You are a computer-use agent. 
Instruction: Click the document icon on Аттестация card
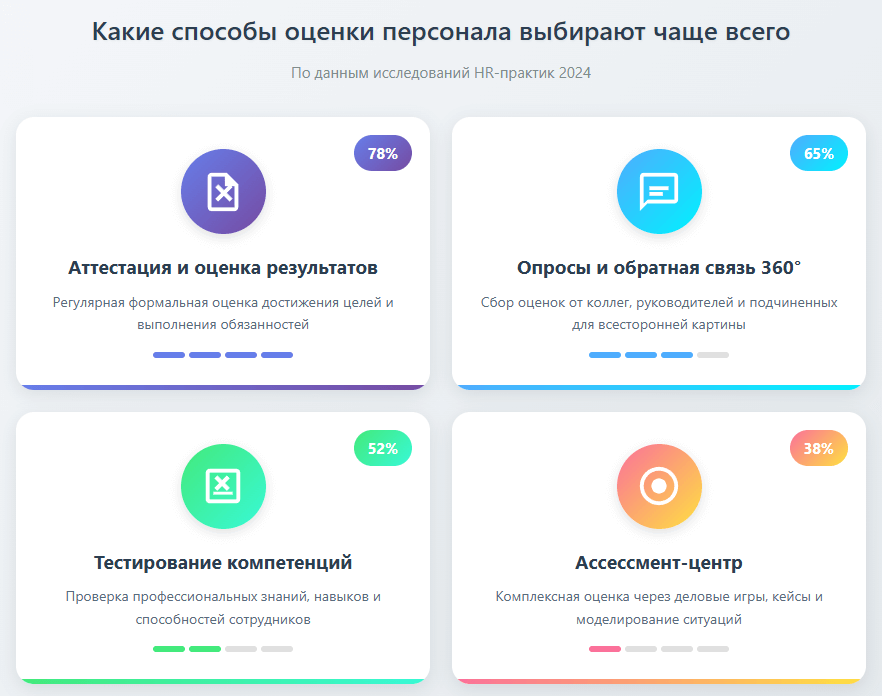point(222,191)
